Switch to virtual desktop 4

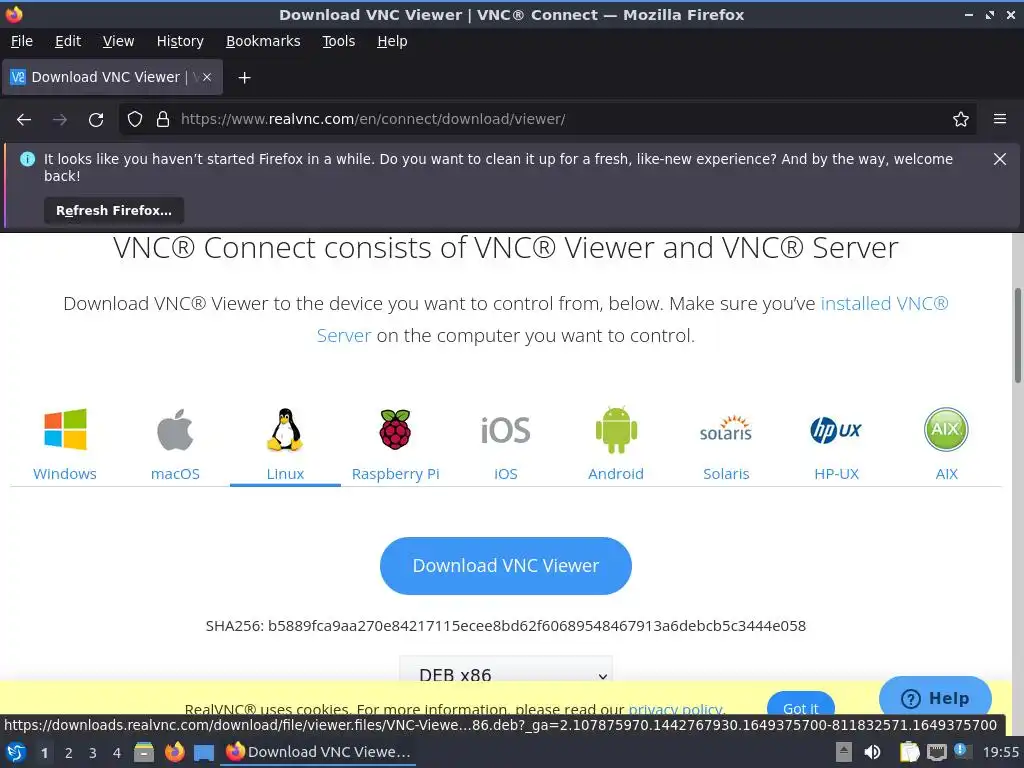tap(117, 753)
